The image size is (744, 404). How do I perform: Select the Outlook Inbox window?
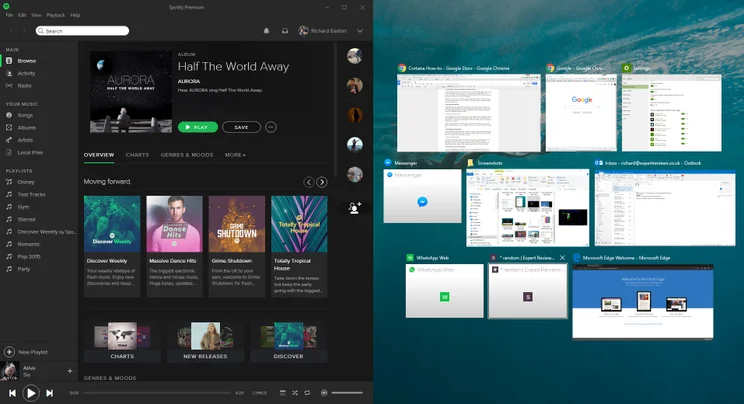(x=665, y=208)
